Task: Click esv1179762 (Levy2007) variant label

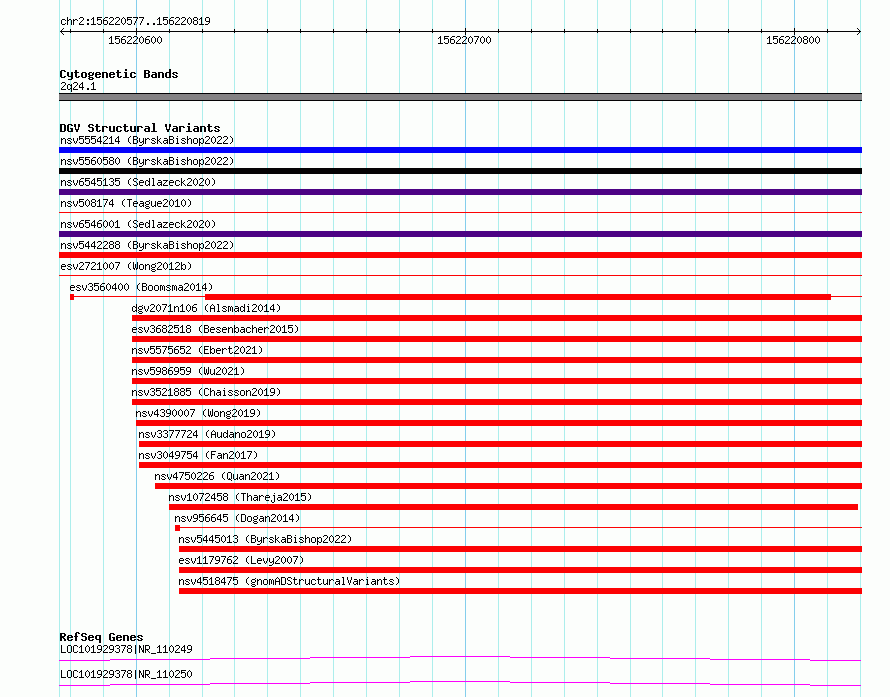Action: tap(241, 560)
